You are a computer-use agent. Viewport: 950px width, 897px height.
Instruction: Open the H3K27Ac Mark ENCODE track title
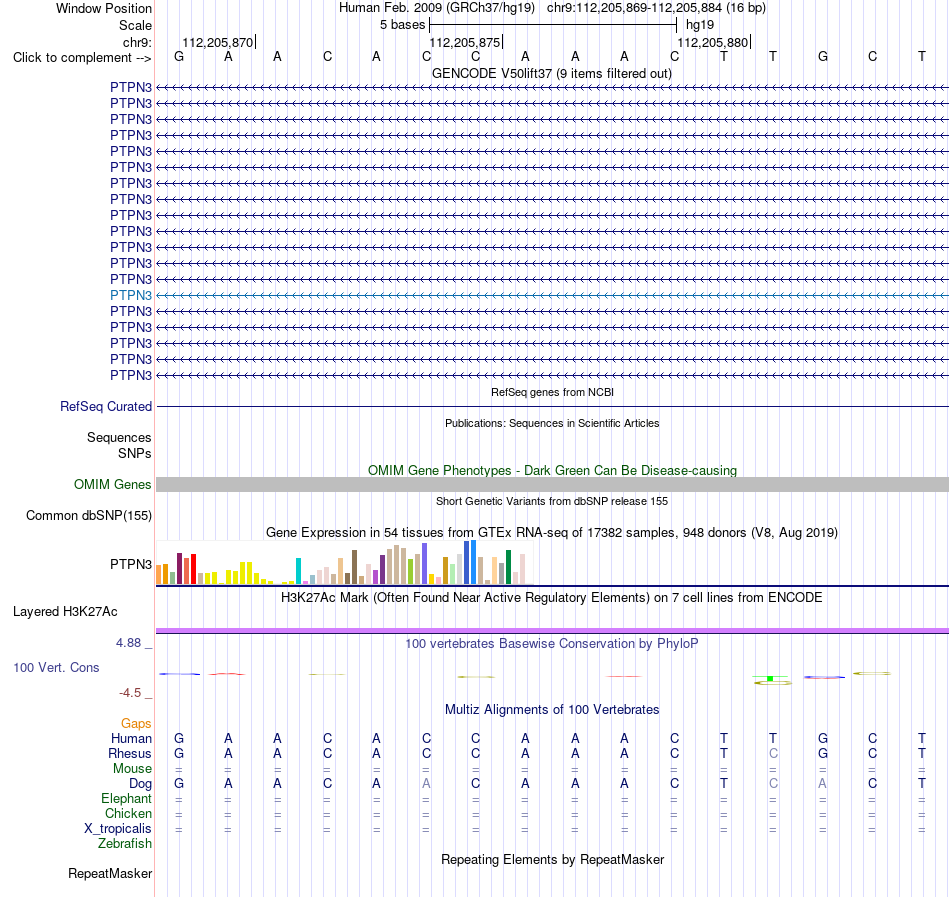(x=552, y=598)
